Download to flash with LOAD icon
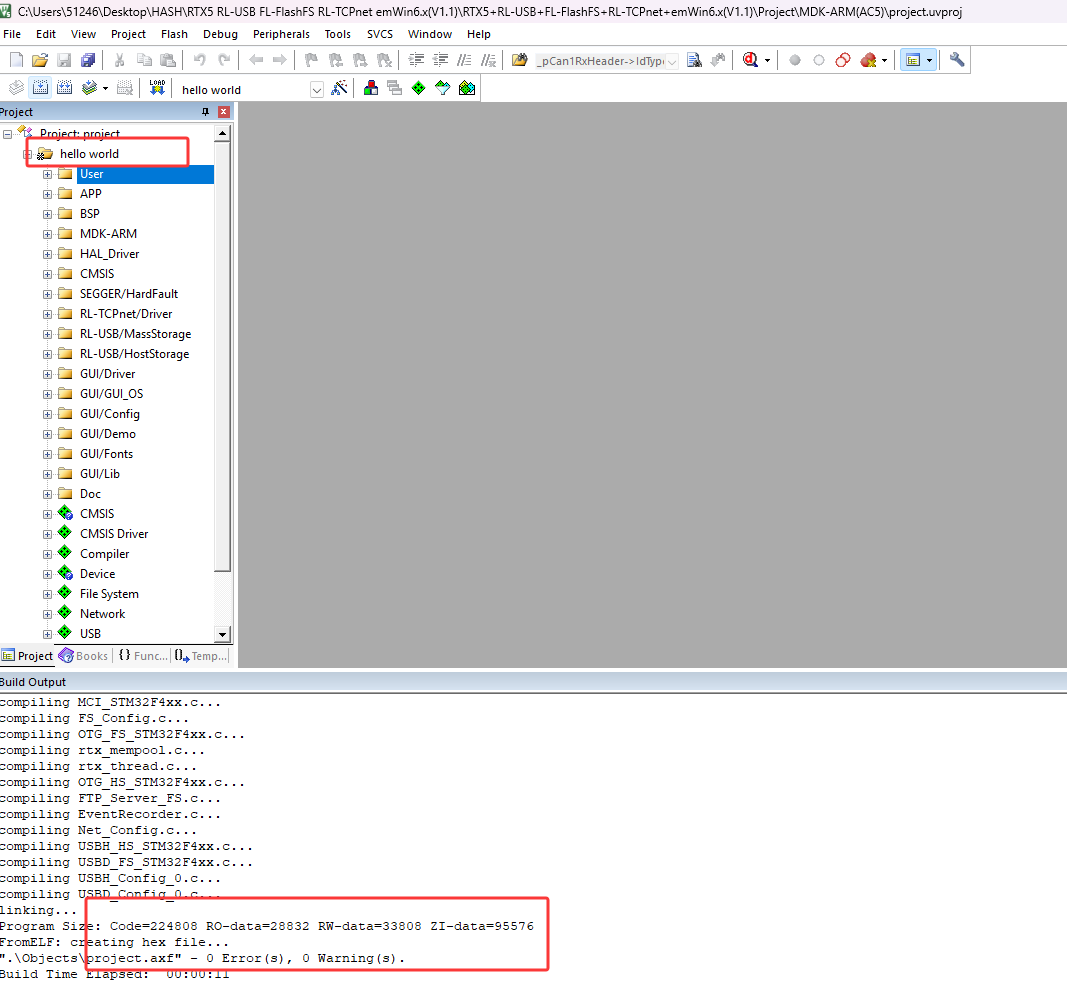The height and width of the screenshot is (994, 1067). [157, 88]
